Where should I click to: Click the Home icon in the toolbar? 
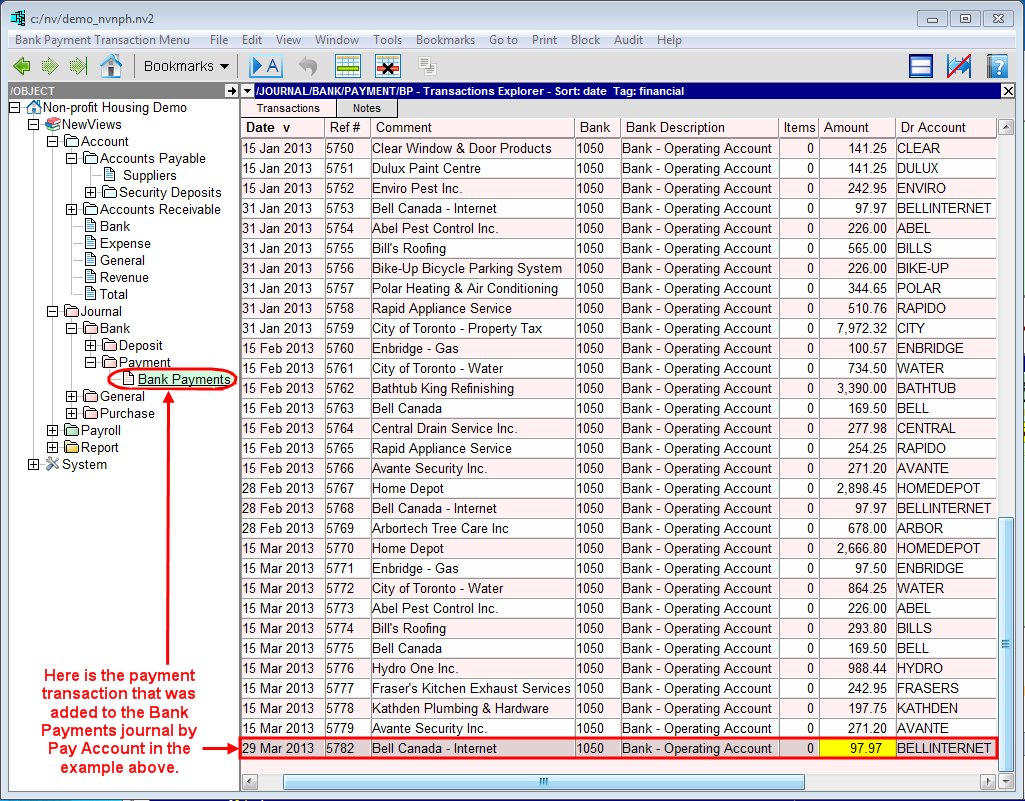click(111, 66)
